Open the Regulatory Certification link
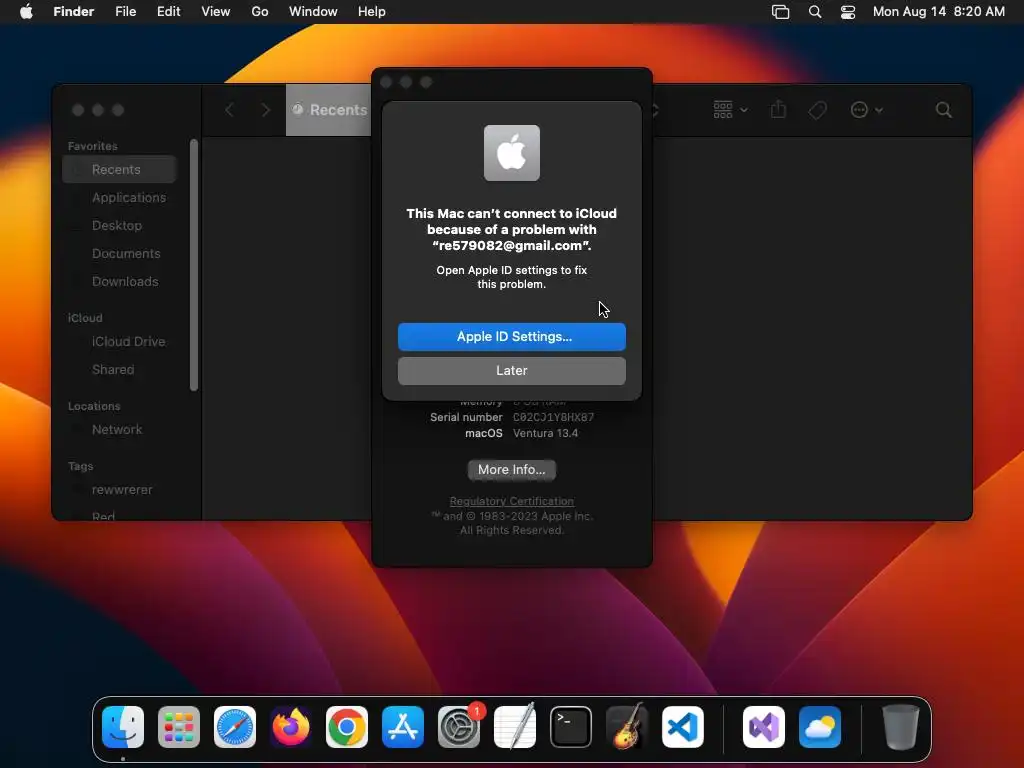 coord(512,501)
